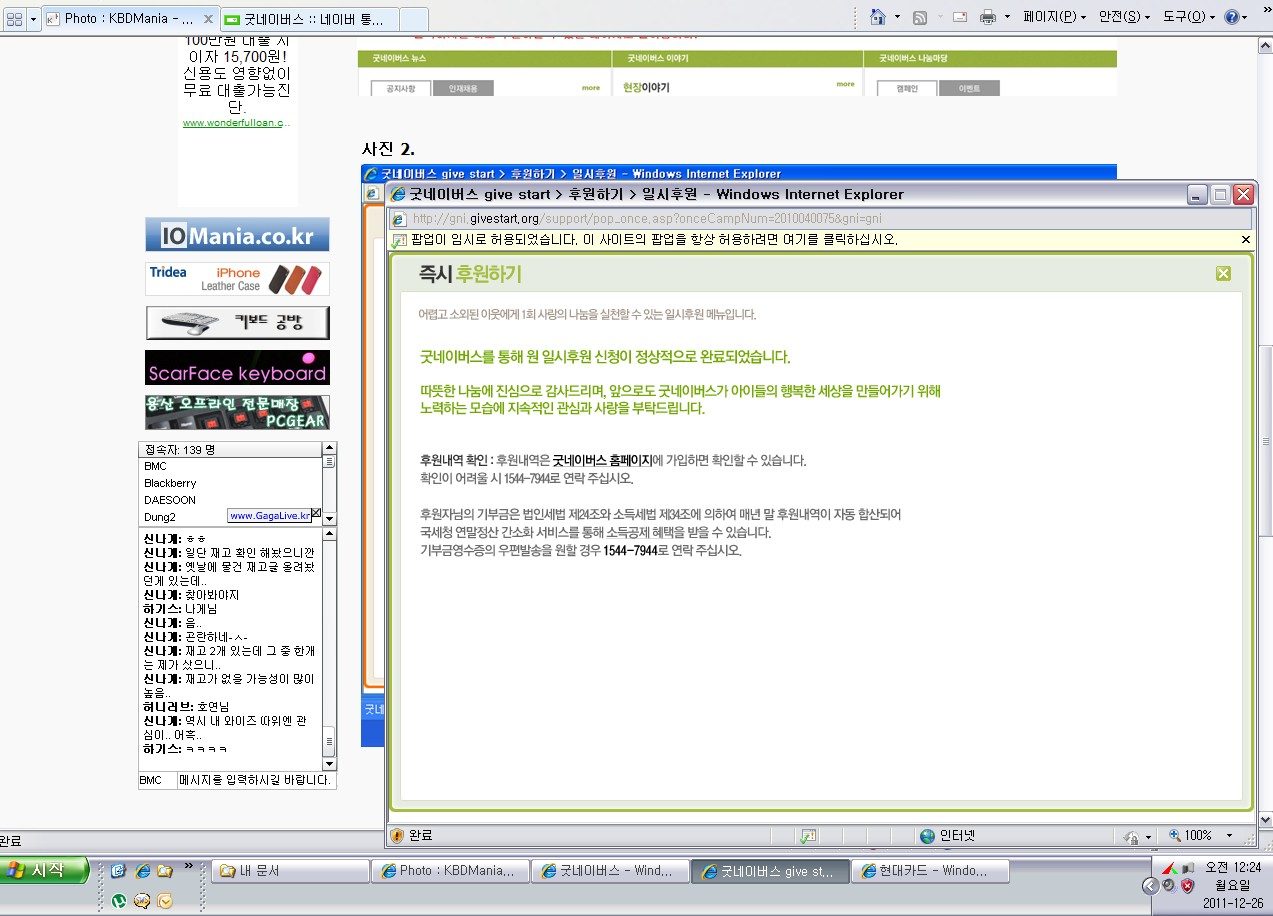1273x916 pixels.
Task: Click the chat message input field
Action: [256, 780]
